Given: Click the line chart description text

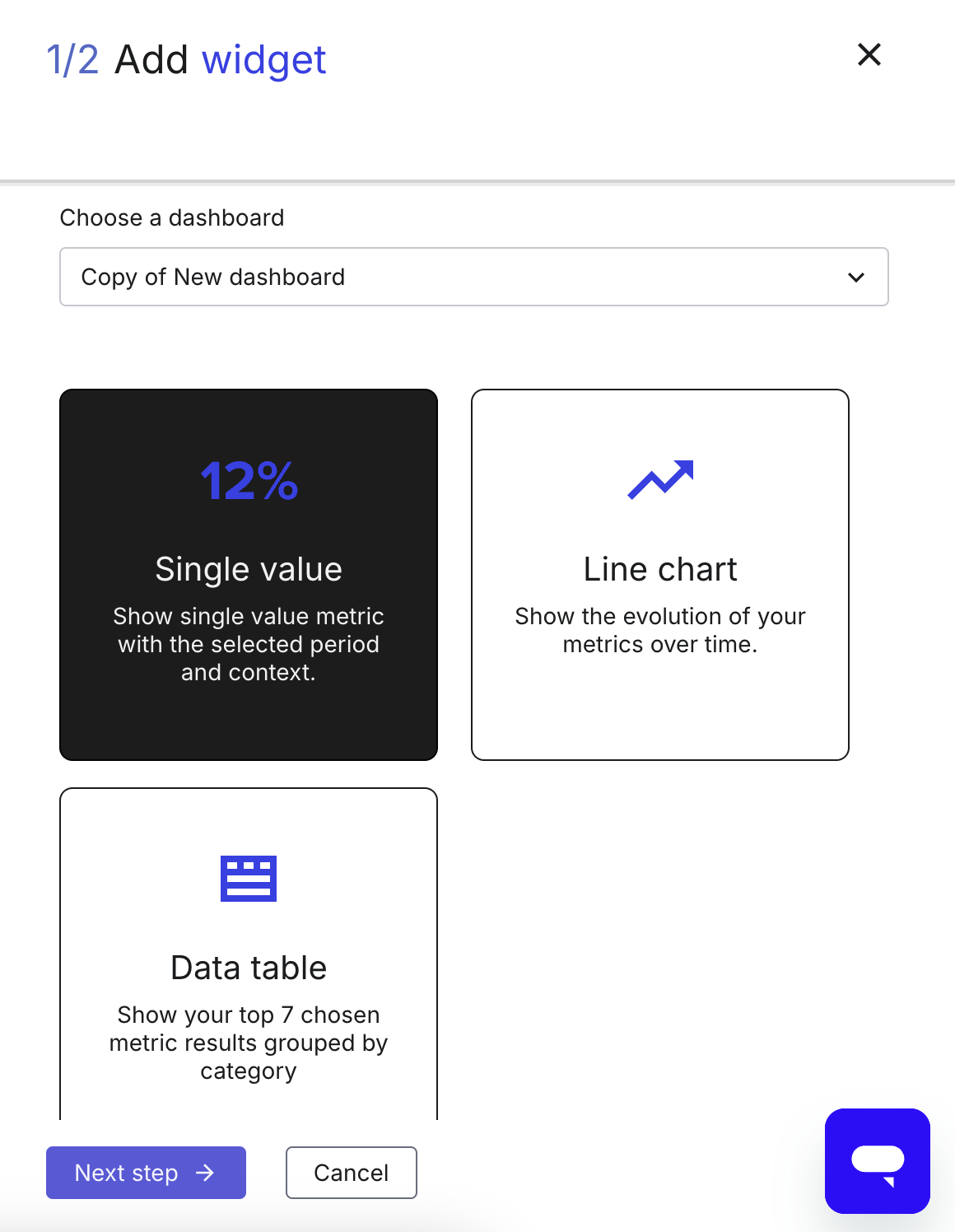Looking at the screenshot, I should coord(660,630).
